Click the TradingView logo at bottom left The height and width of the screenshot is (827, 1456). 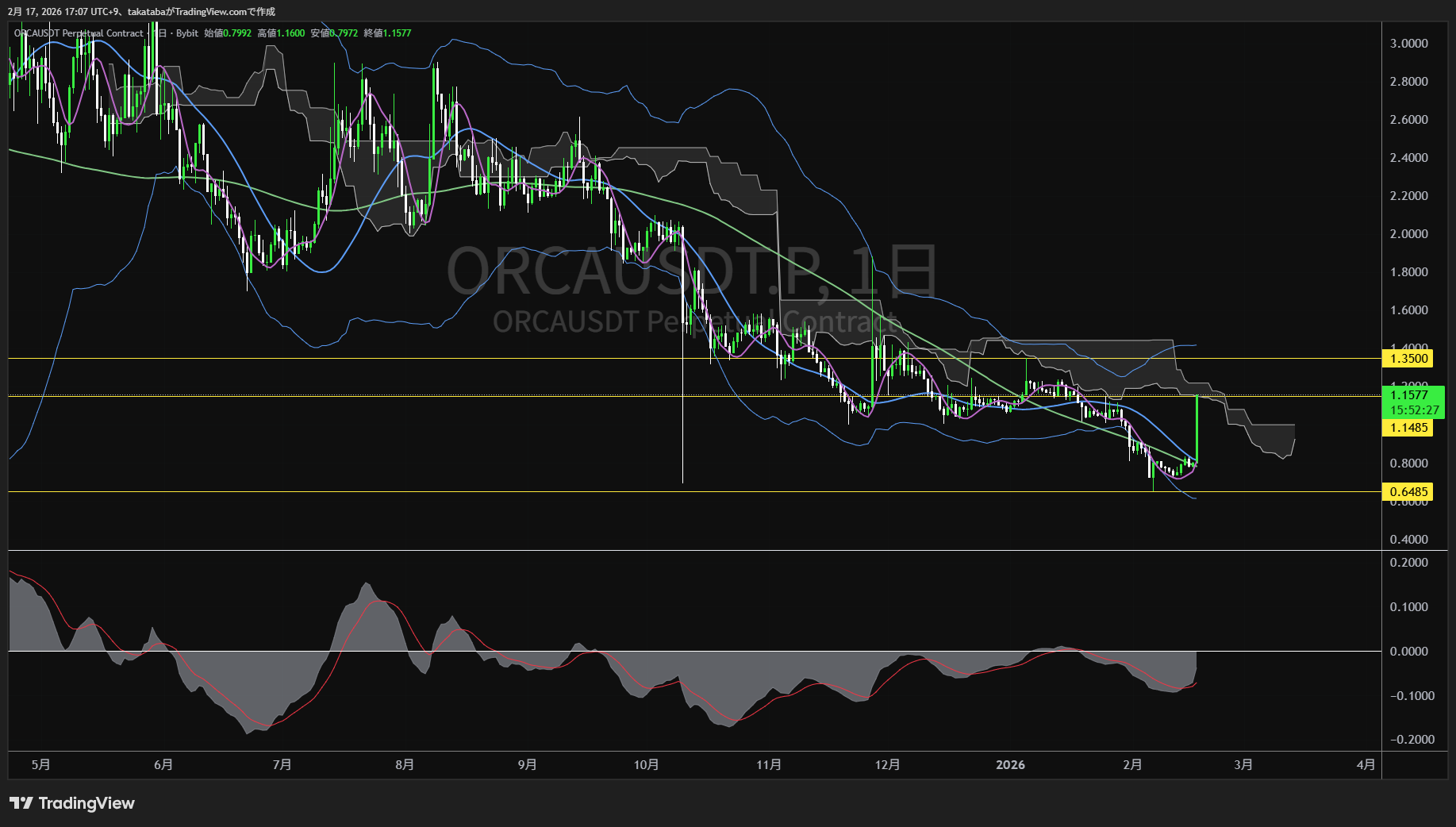72,803
